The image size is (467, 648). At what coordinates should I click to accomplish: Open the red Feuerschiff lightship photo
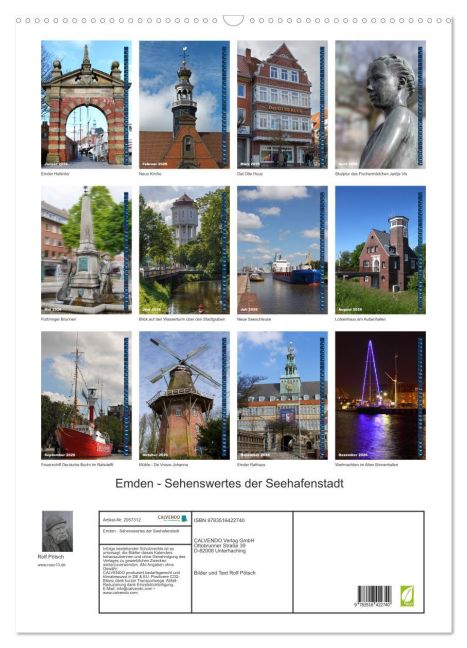pos(86,395)
